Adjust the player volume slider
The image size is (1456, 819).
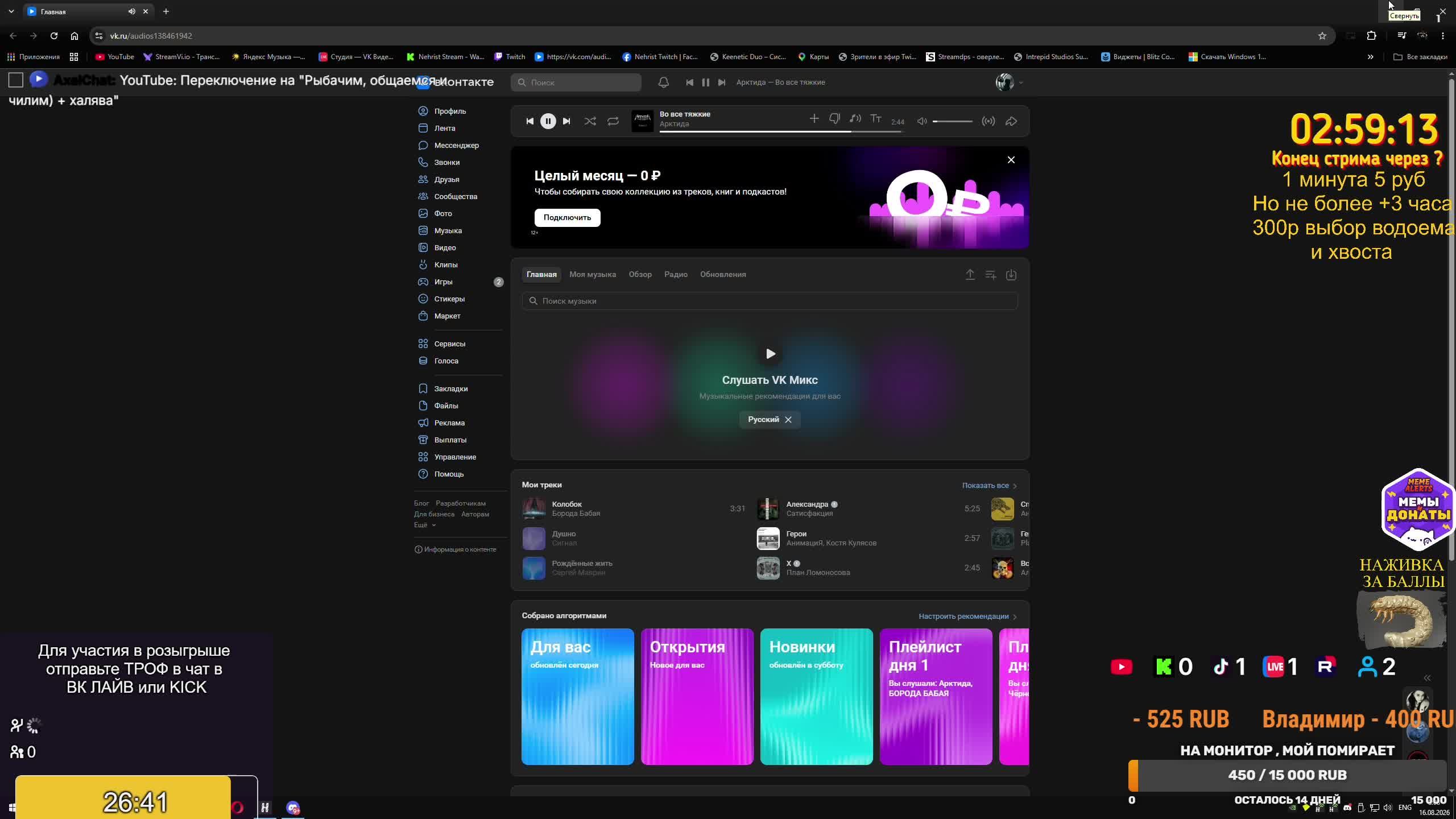coord(953,121)
